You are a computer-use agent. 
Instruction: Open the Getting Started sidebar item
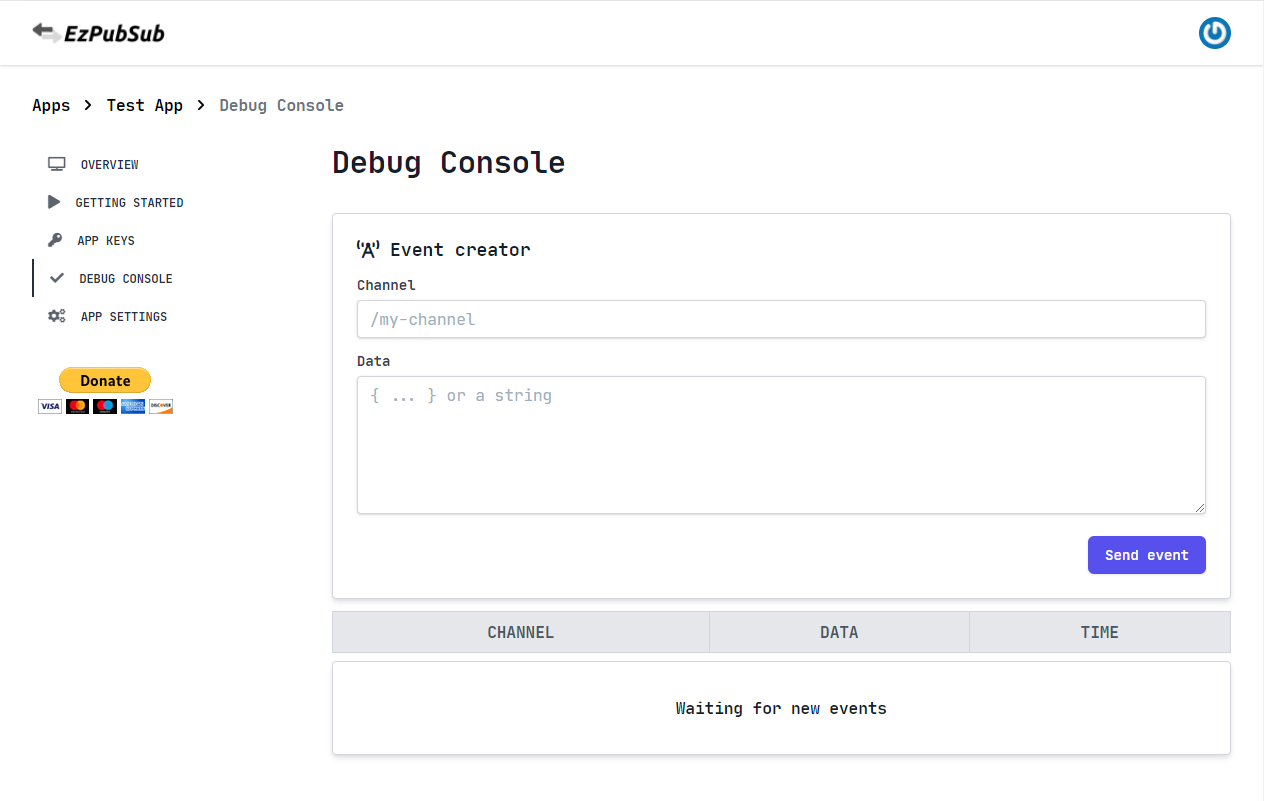click(x=129, y=202)
